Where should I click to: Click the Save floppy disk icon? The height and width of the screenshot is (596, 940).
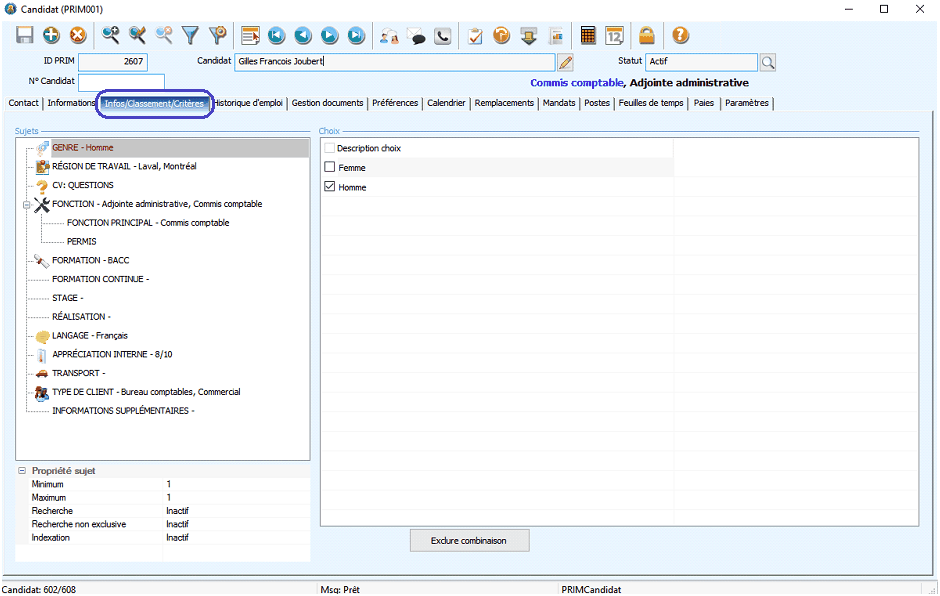point(25,35)
